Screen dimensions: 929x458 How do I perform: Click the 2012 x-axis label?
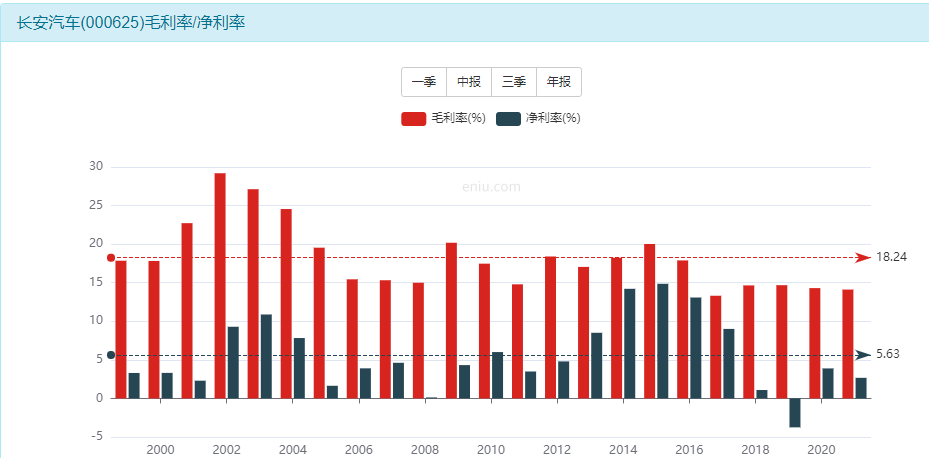click(558, 450)
